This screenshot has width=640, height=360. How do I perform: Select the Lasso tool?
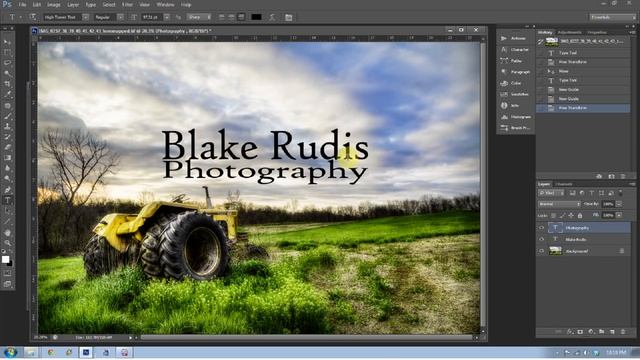point(7,63)
